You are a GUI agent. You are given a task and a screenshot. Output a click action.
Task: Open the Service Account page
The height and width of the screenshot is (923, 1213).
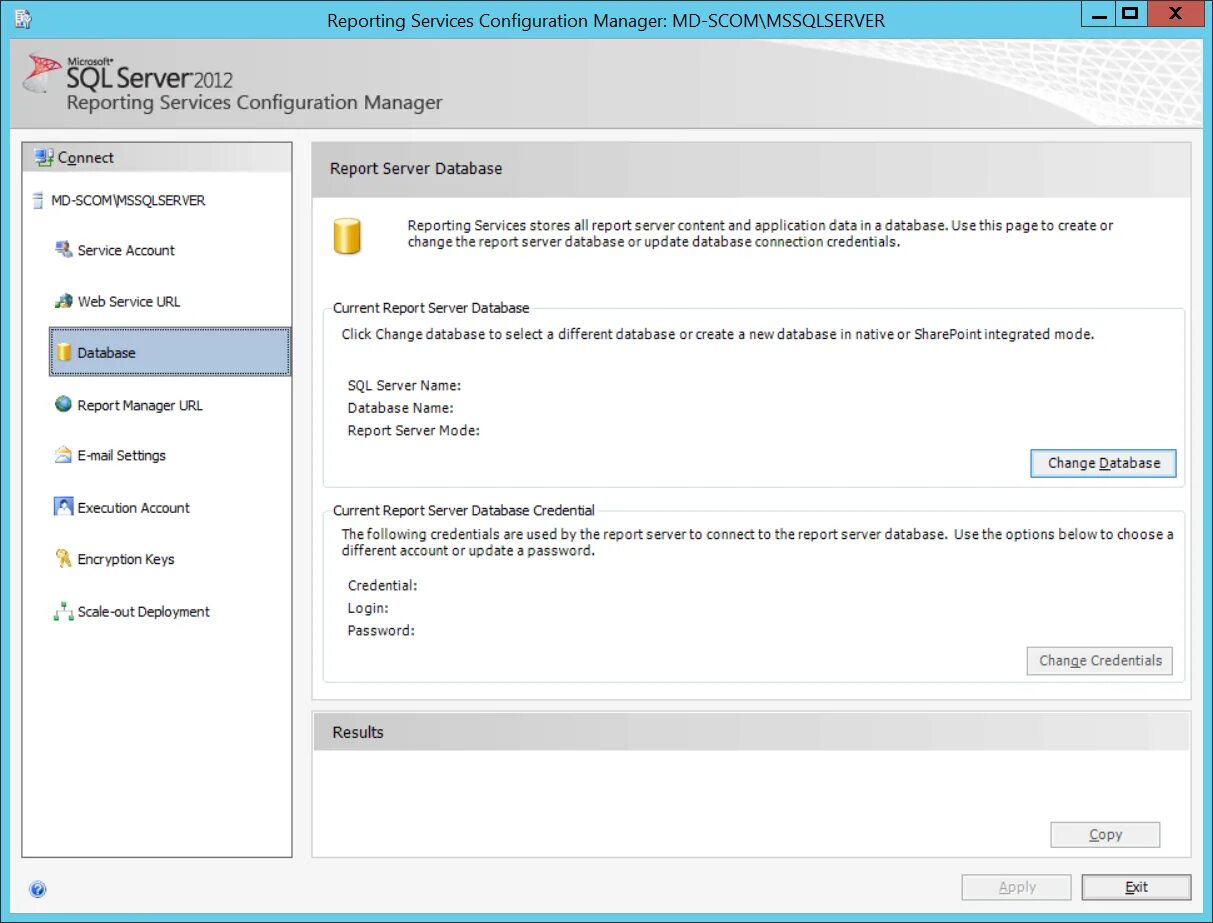(126, 250)
